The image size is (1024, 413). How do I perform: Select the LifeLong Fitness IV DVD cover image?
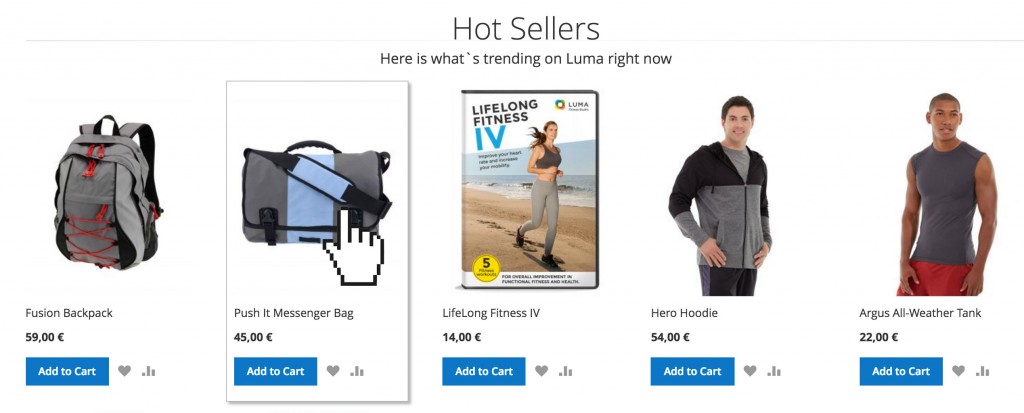pyautogui.click(x=529, y=190)
